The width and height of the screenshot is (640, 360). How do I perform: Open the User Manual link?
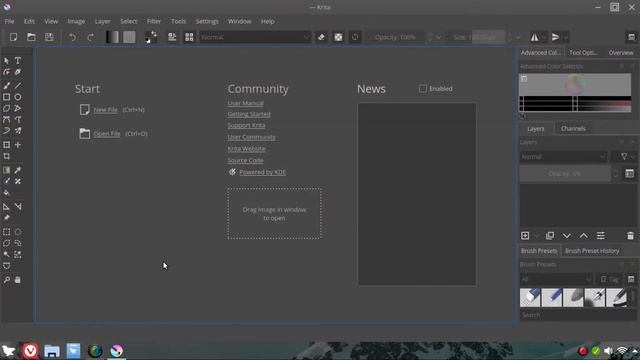click(x=246, y=103)
